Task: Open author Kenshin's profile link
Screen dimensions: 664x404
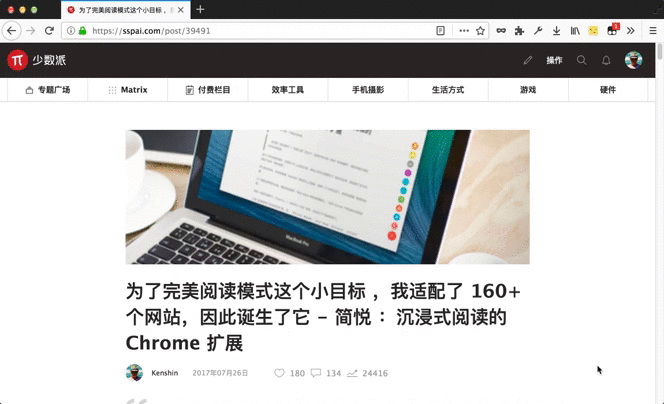Action: pyautogui.click(x=165, y=373)
